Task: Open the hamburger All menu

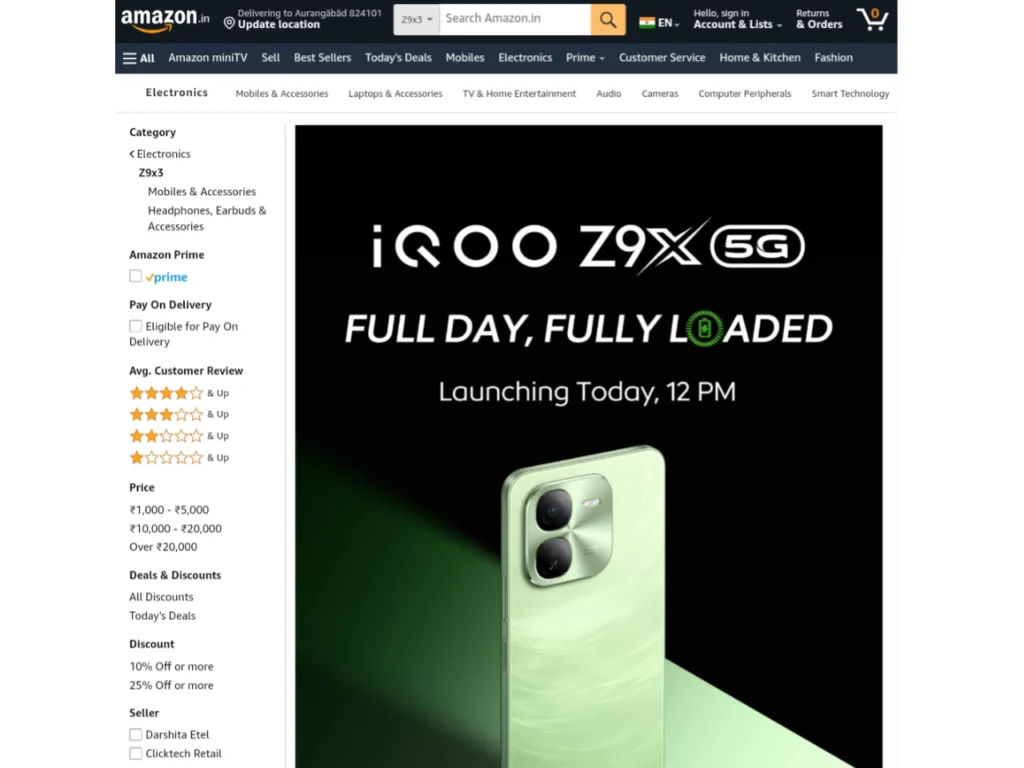Action: click(138, 58)
